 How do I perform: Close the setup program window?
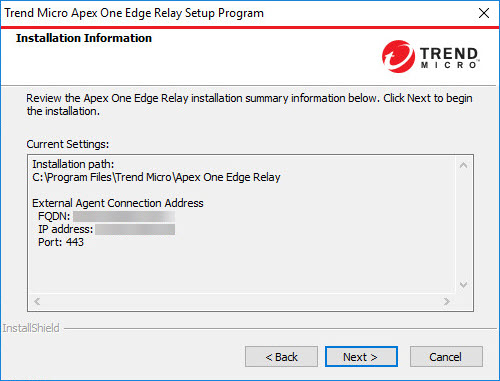[x=484, y=13]
